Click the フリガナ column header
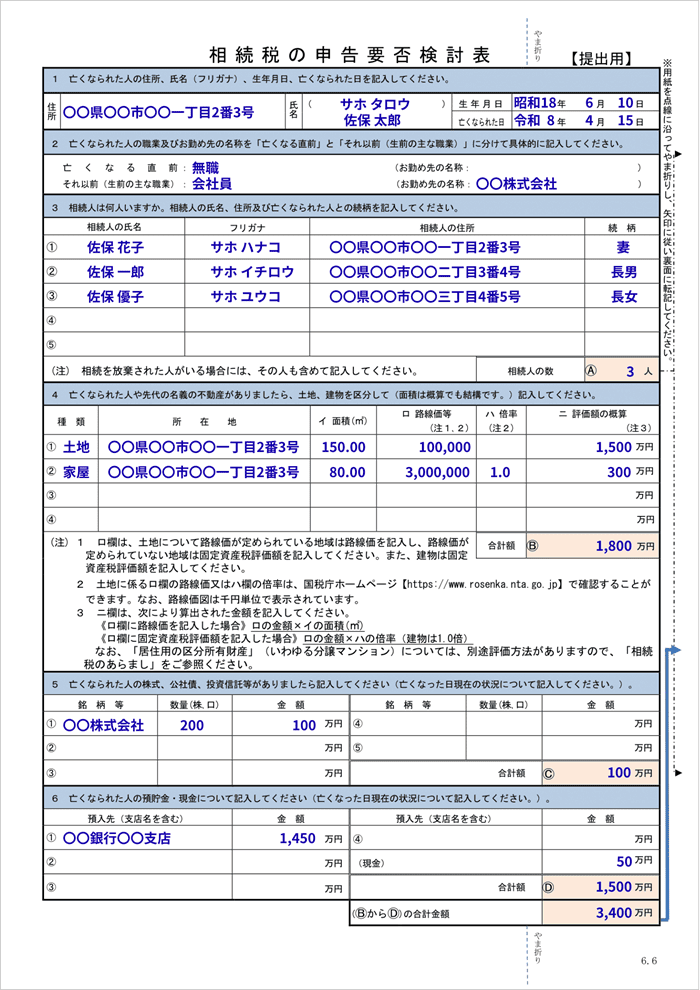The image size is (700, 990). (x=247, y=227)
